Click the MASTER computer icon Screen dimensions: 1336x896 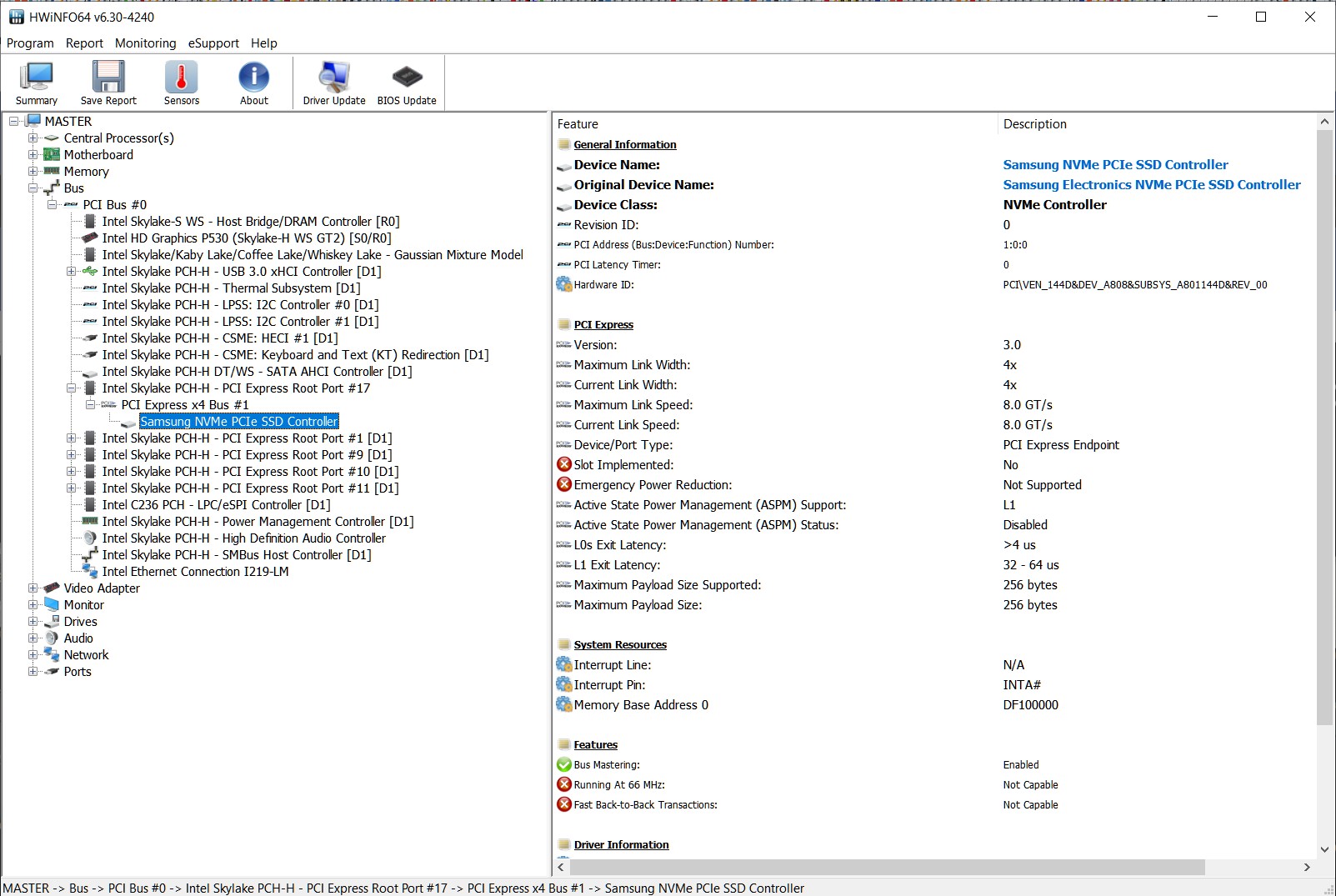(x=33, y=122)
